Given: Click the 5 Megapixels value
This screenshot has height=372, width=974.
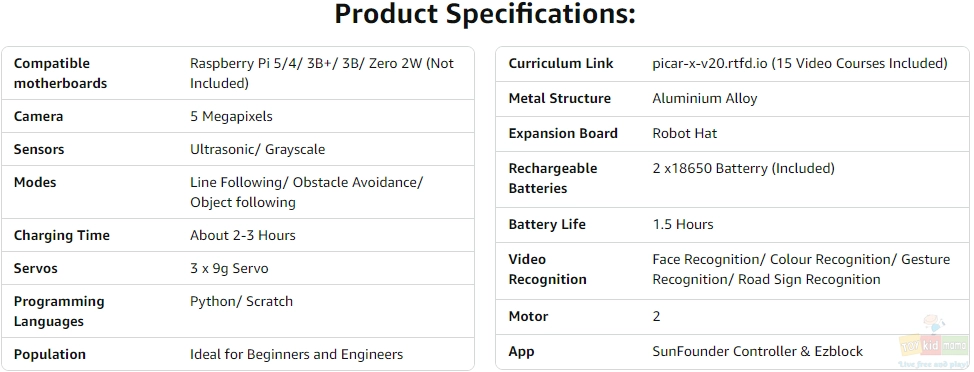Looking at the screenshot, I should click(231, 117).
